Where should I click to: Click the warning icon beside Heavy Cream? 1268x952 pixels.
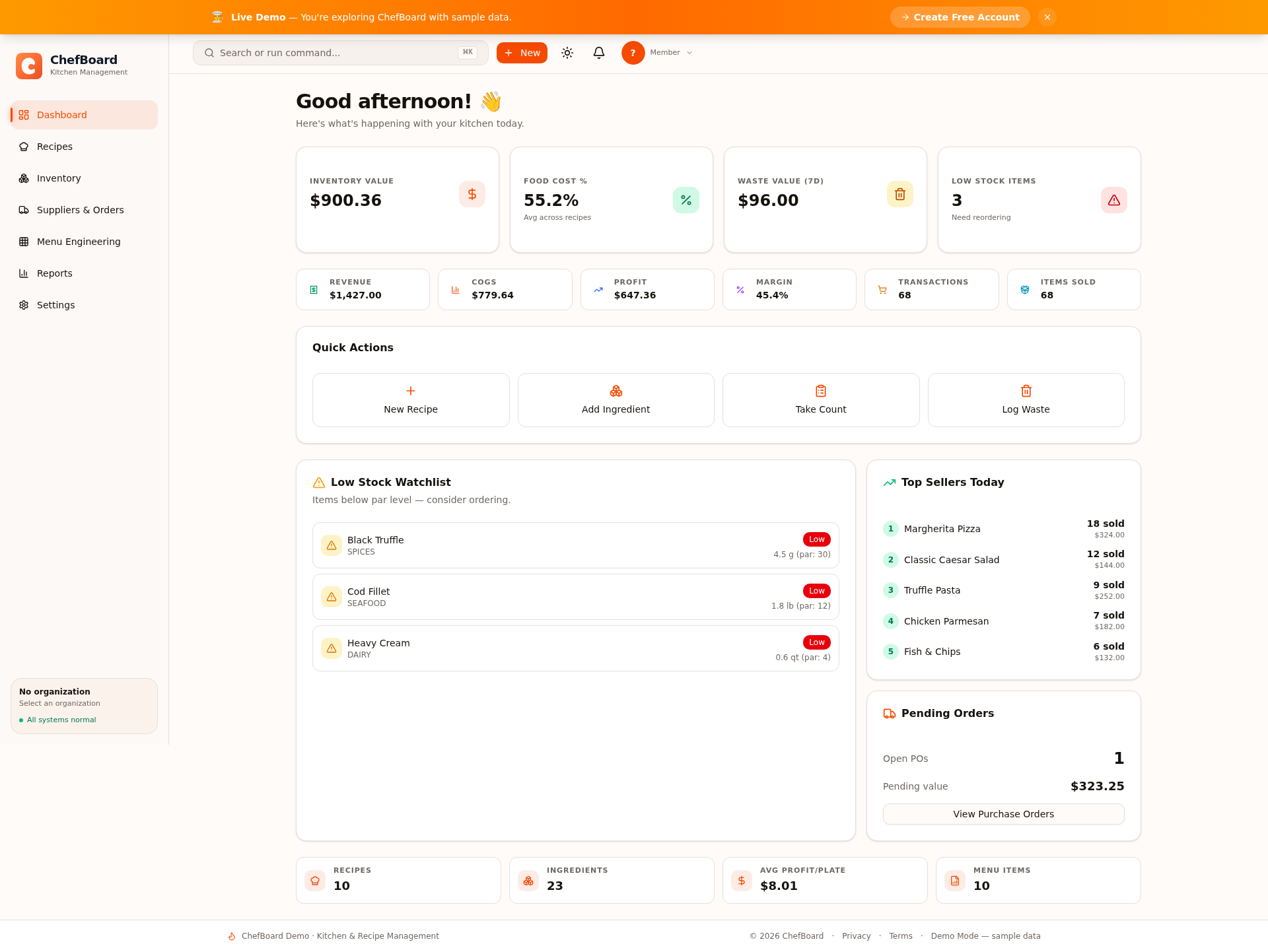[332, 648]
